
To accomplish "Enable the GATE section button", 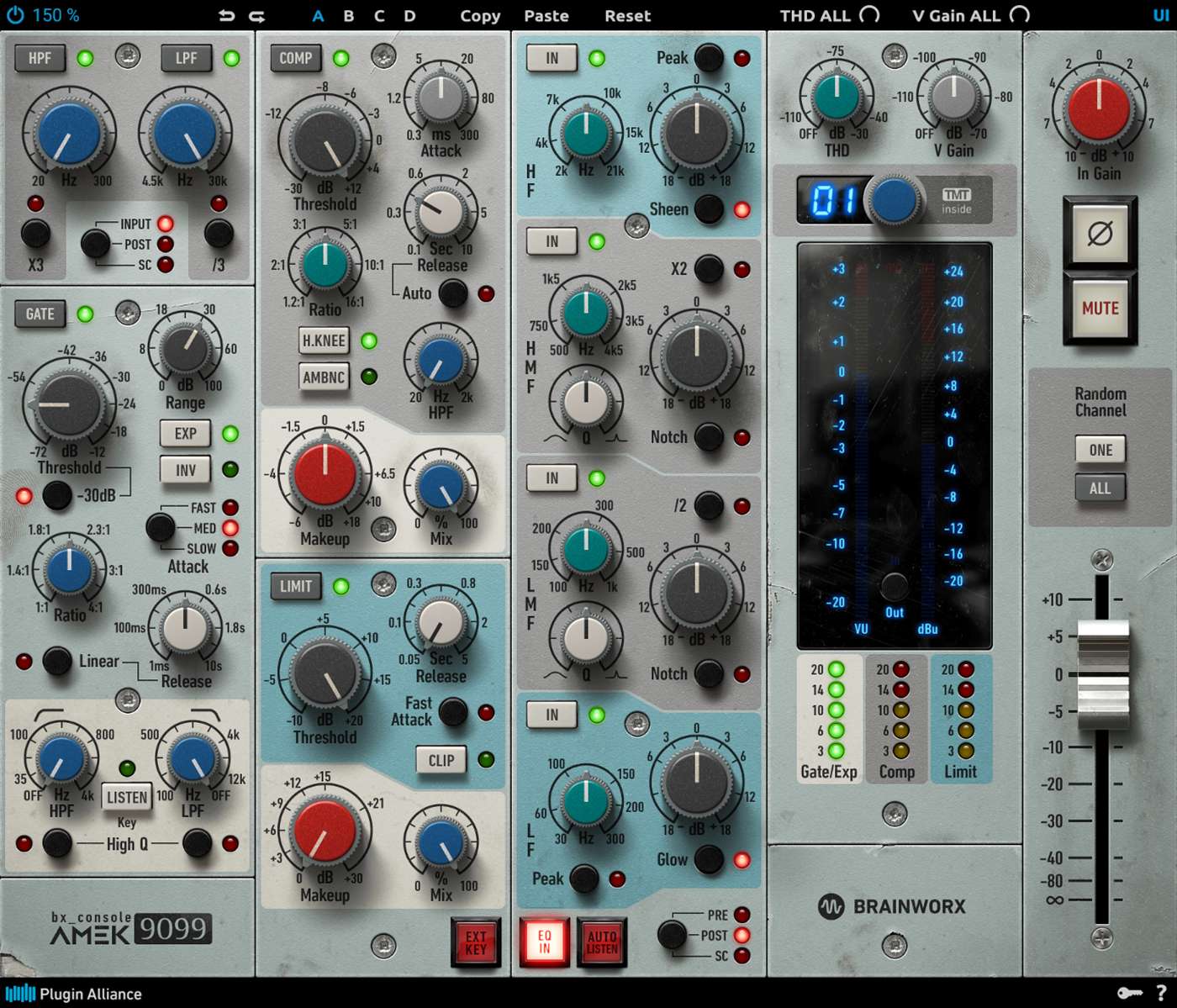I will point(40,314).
